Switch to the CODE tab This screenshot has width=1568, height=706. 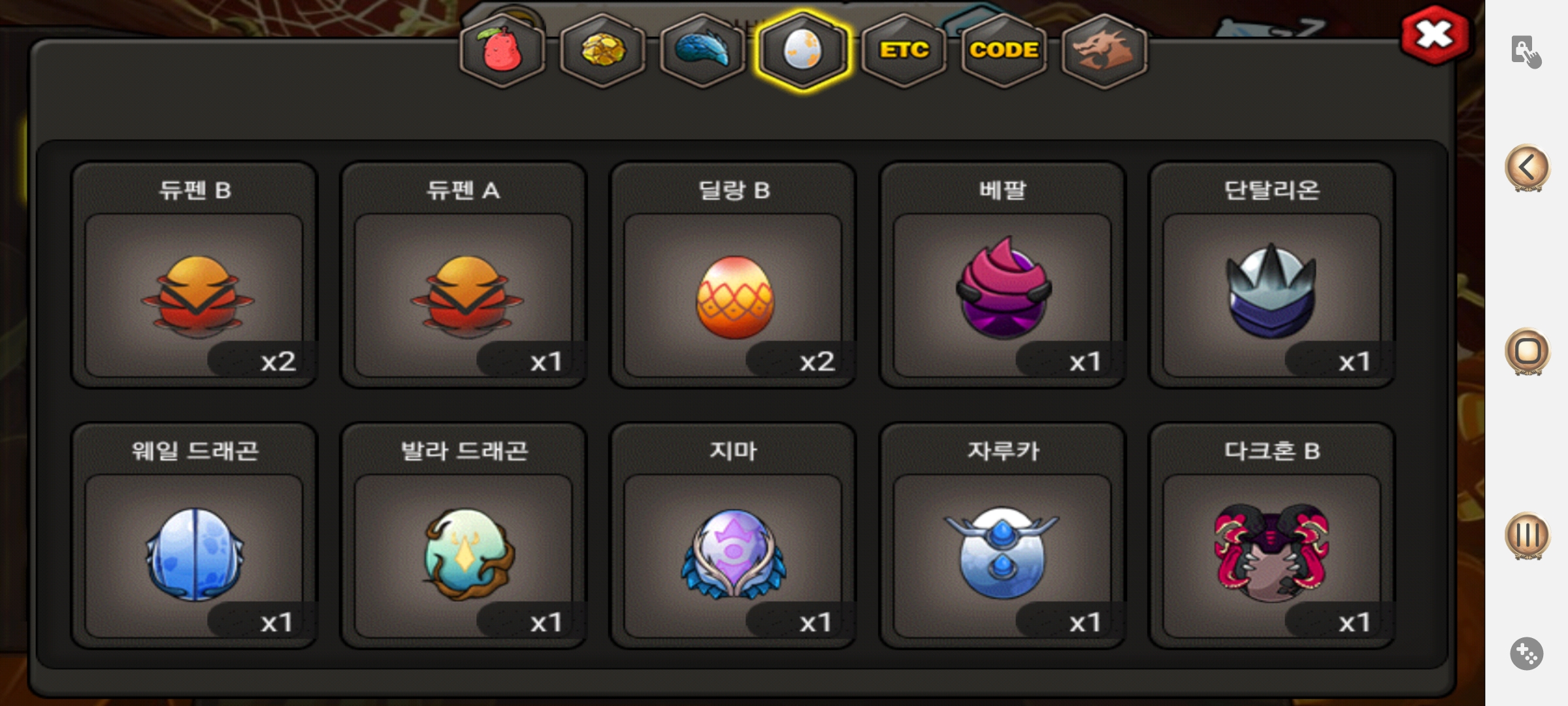(1004, 51)
